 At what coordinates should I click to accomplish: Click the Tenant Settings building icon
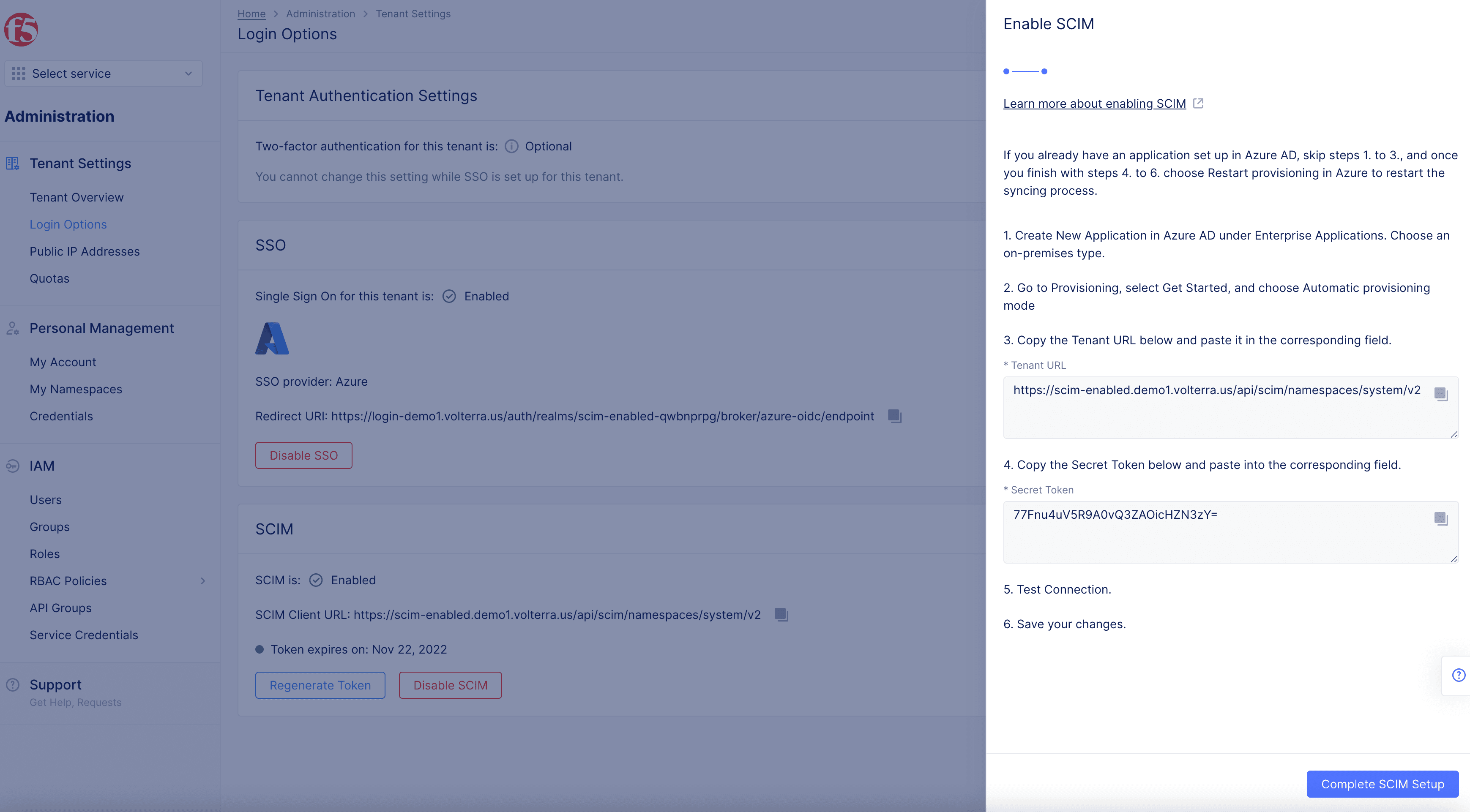[13, 163]
